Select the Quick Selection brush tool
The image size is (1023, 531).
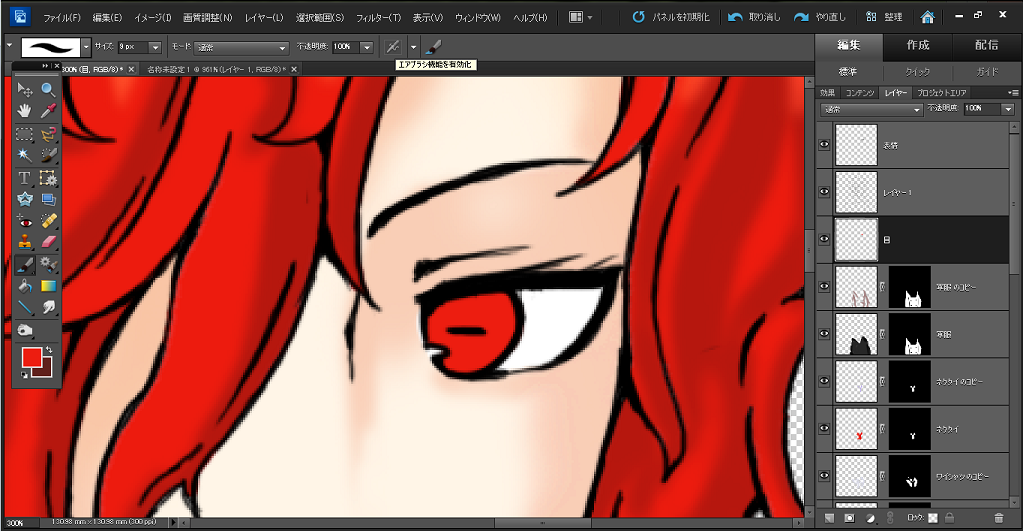pyautogui.click(x=48, y=155)
